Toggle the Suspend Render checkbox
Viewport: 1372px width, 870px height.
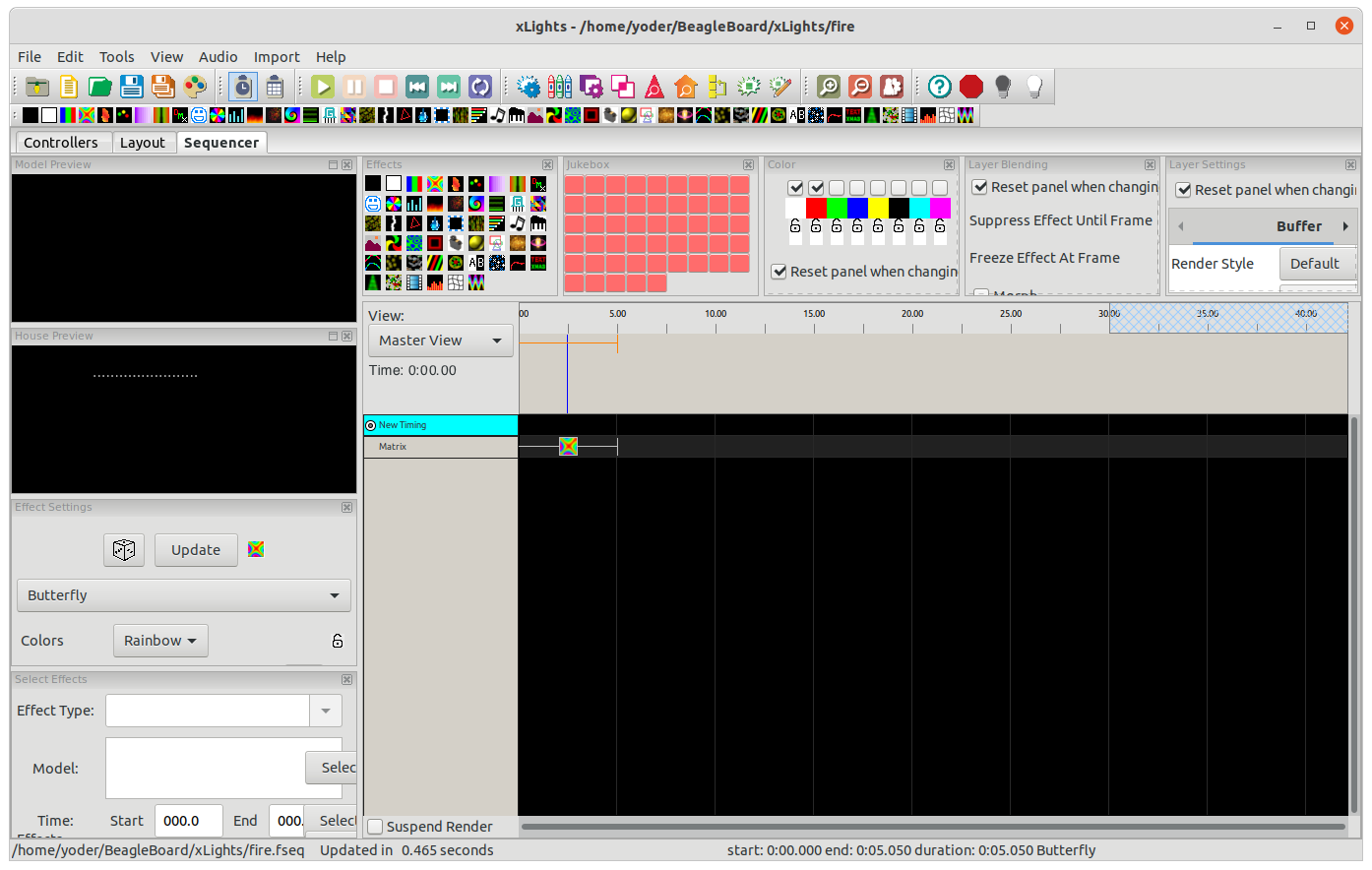click(x=375, y=827)
